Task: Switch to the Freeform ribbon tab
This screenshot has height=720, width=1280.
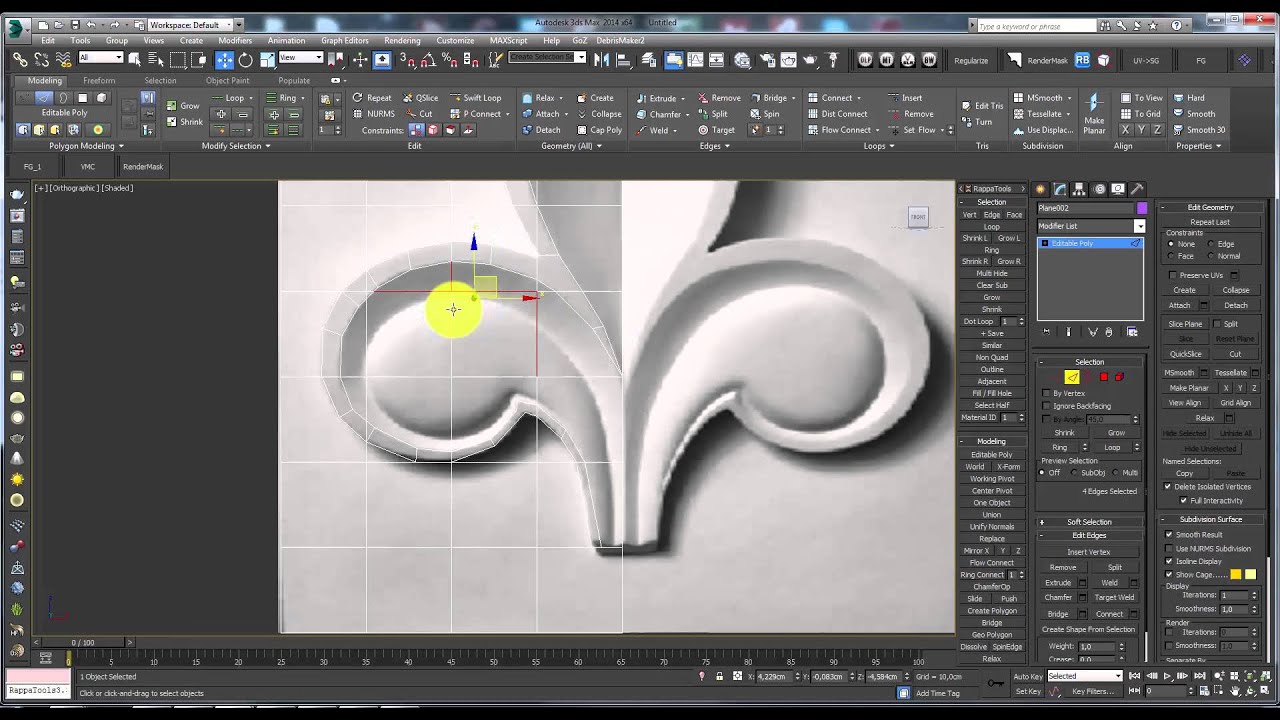Action: [x=99, y=81]
